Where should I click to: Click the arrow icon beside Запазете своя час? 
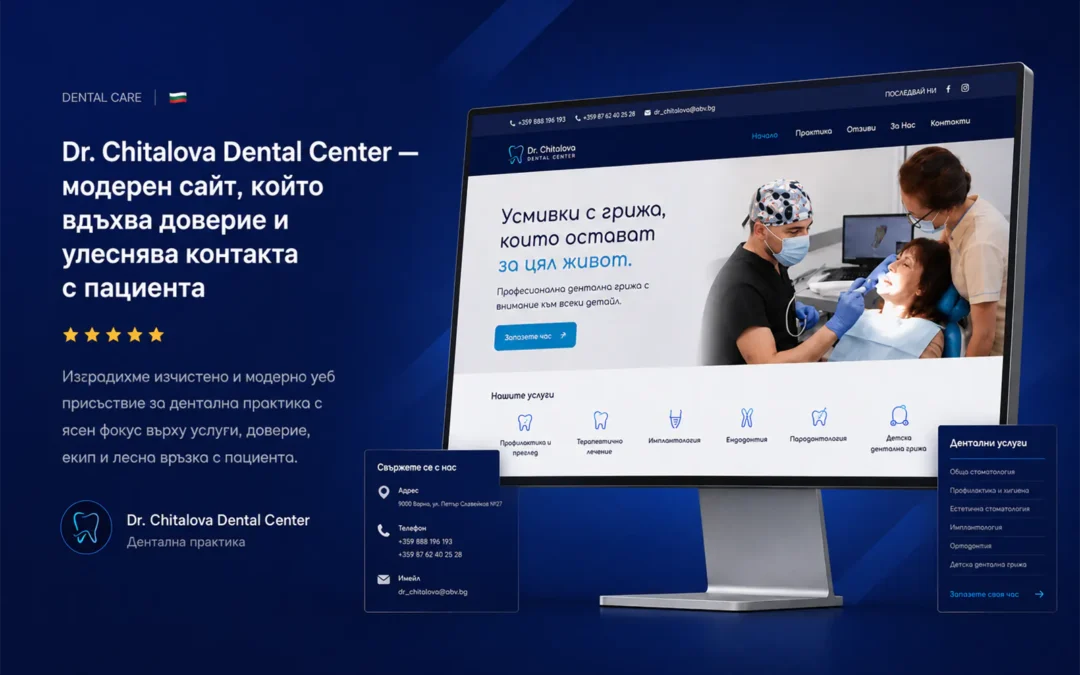tap(1039, 594)
